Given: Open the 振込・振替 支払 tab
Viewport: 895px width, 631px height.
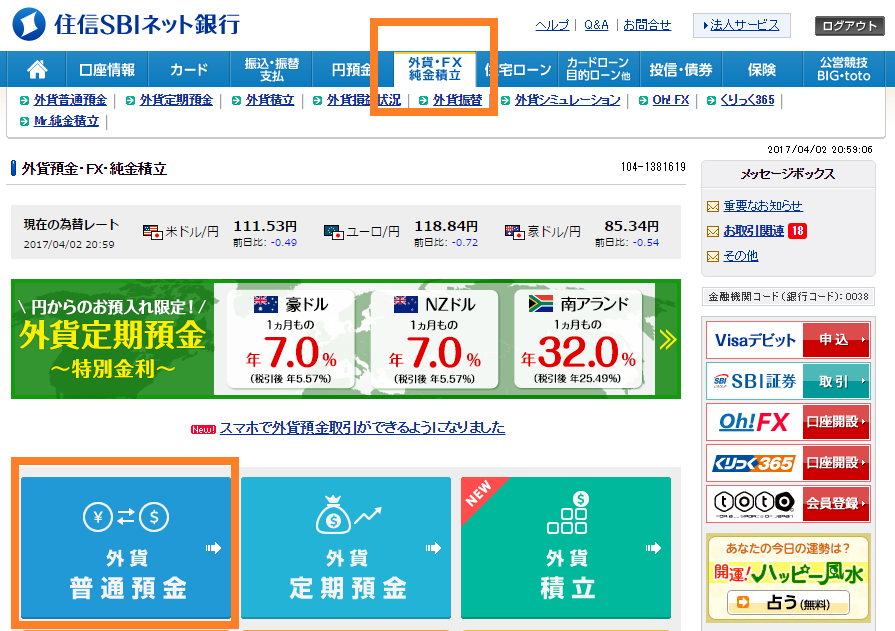Looking at the screenshot, I should pos(271,70).
